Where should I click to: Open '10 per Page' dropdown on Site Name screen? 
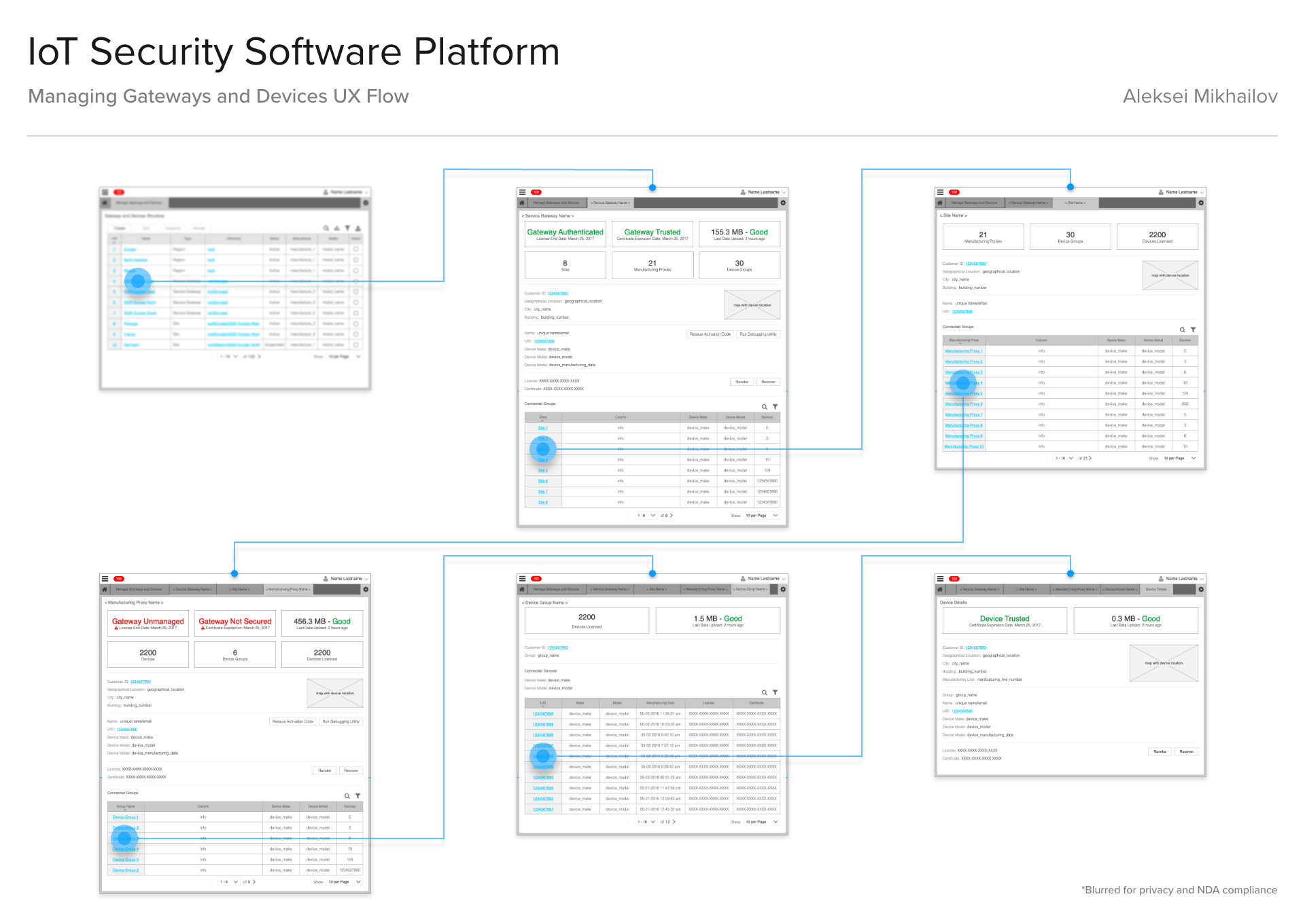pos(1179,459)
